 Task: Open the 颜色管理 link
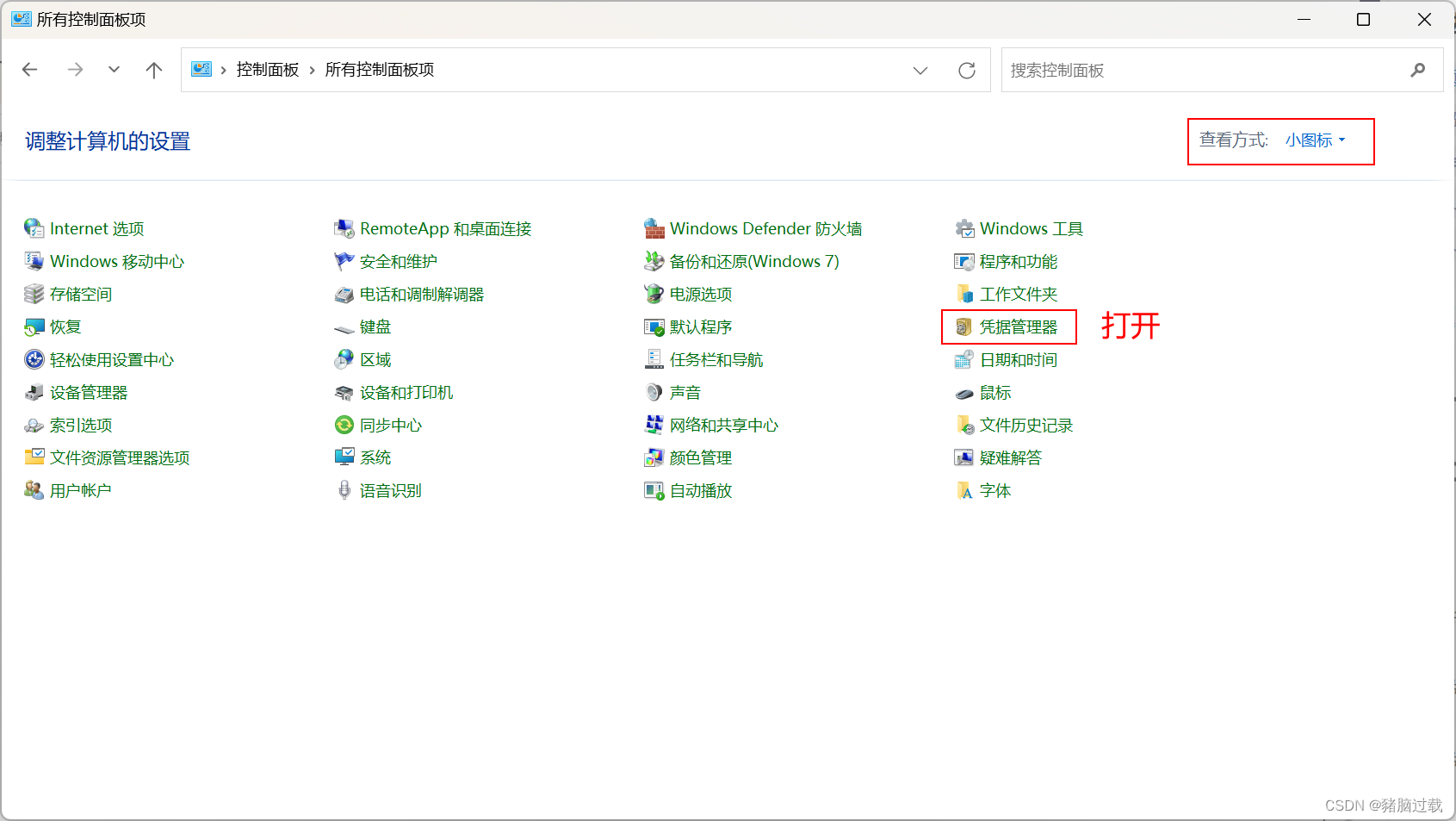click(701, 457)
